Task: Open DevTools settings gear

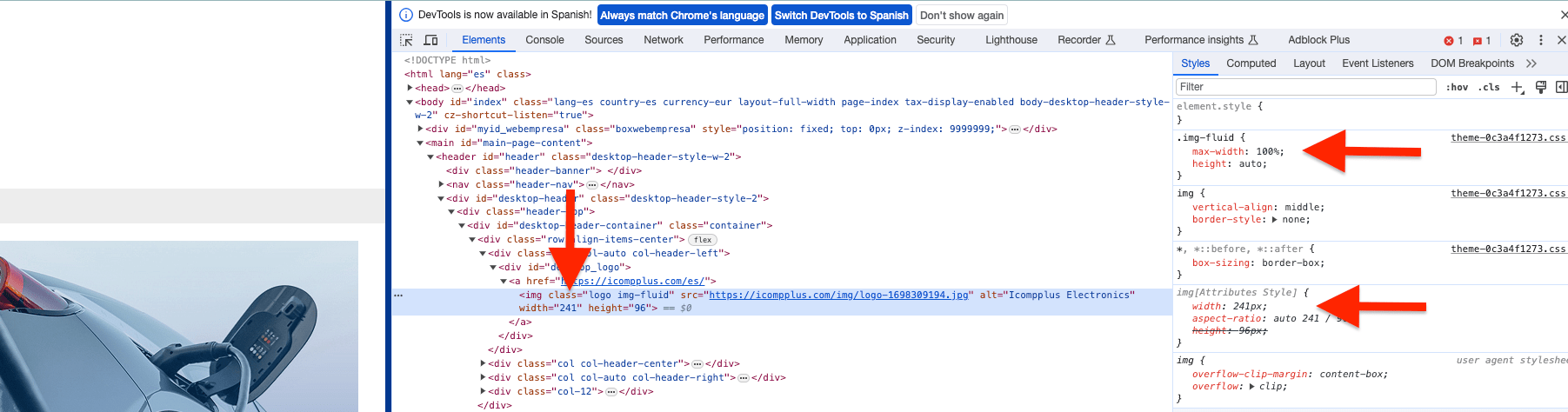Action: tap(1517, 40)
